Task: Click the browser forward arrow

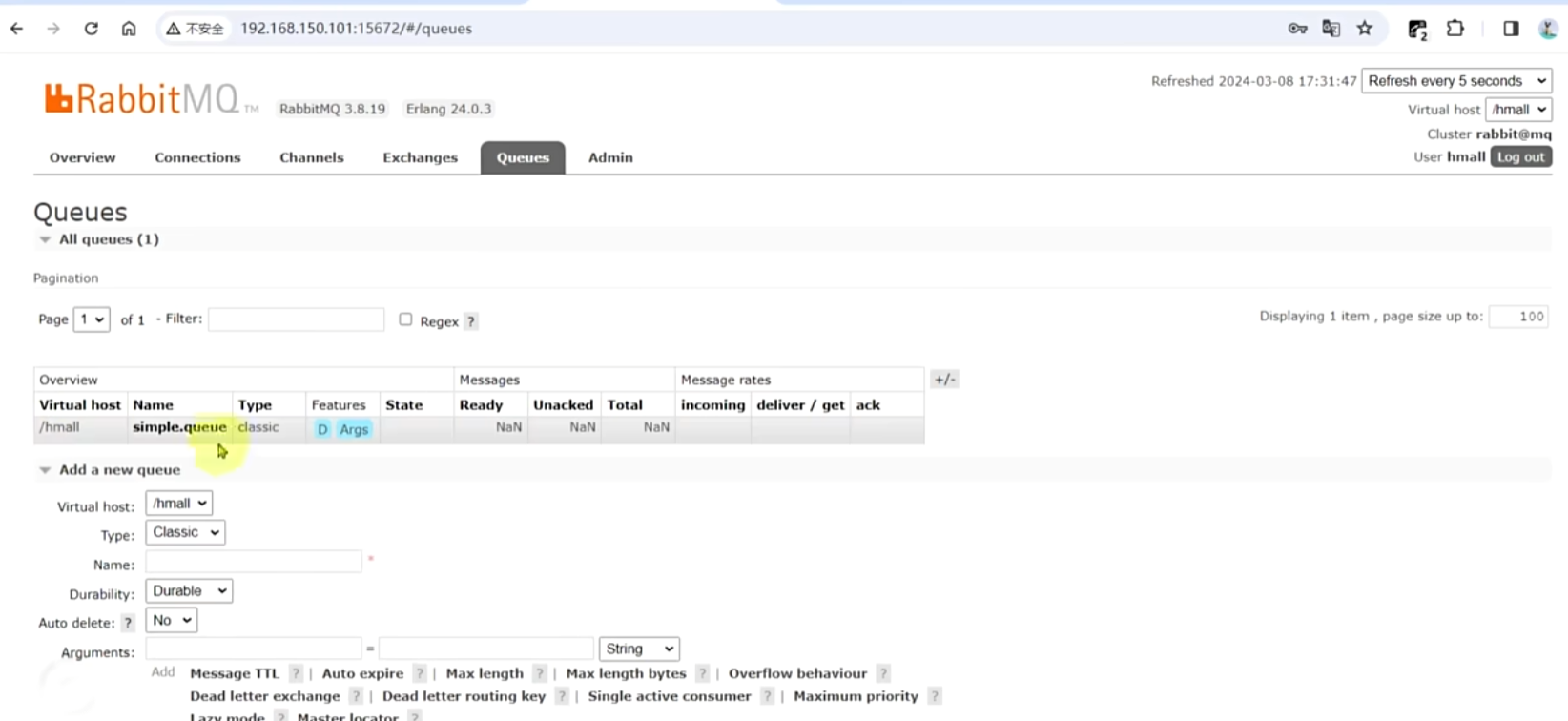Action: coord(53,29)
